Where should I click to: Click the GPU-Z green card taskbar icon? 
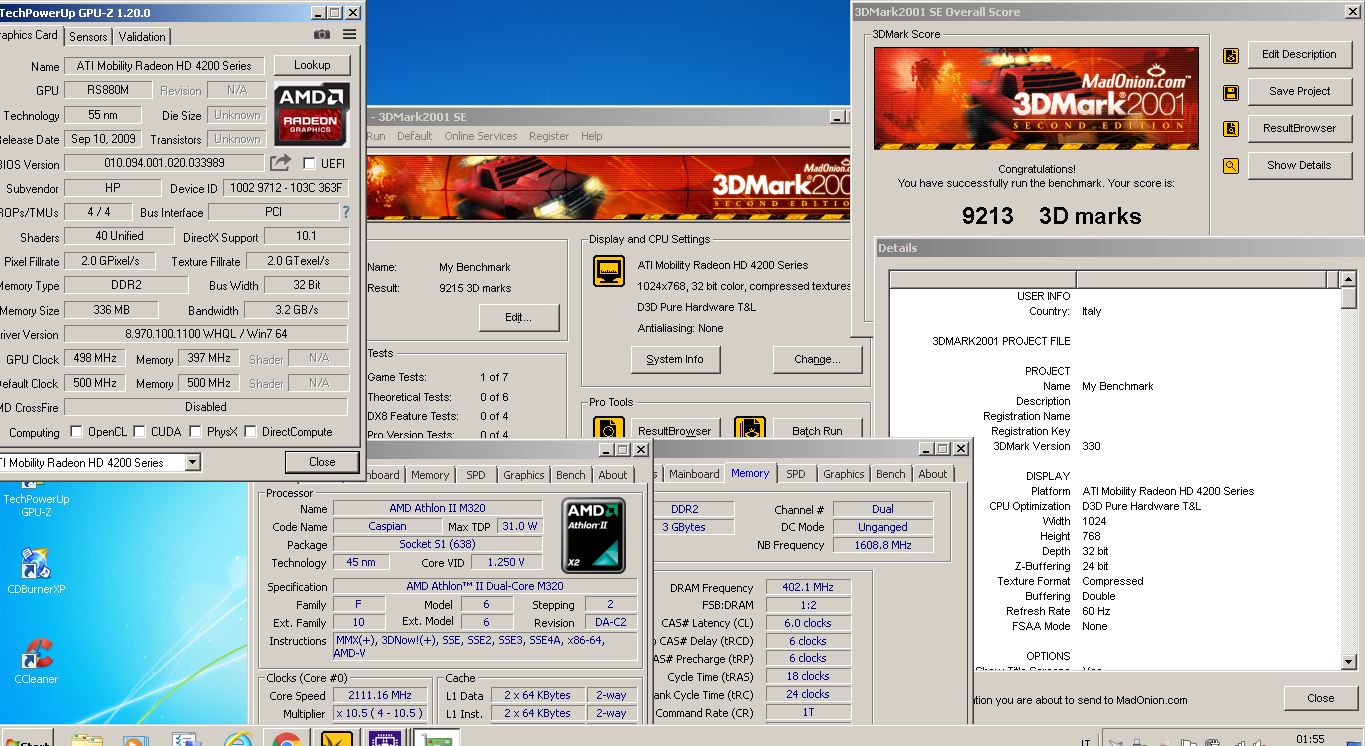[x=434, y=740]
